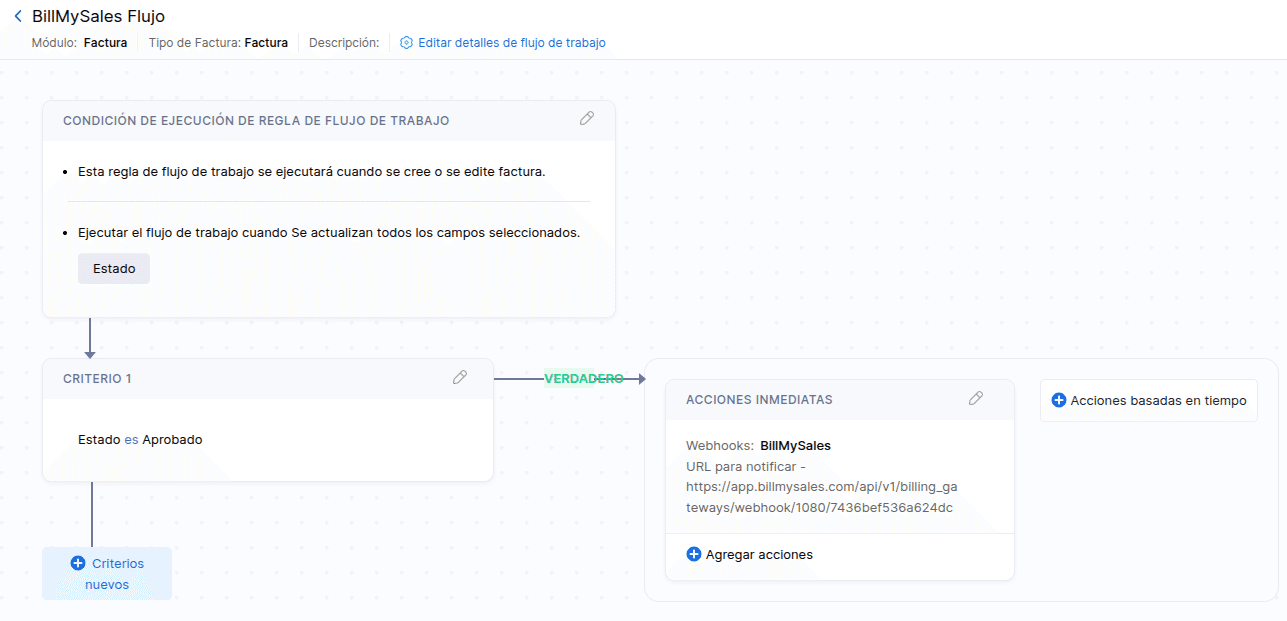
Task: Click the plus icon for Acciones basadas en tiempo
Action: 1059,400
